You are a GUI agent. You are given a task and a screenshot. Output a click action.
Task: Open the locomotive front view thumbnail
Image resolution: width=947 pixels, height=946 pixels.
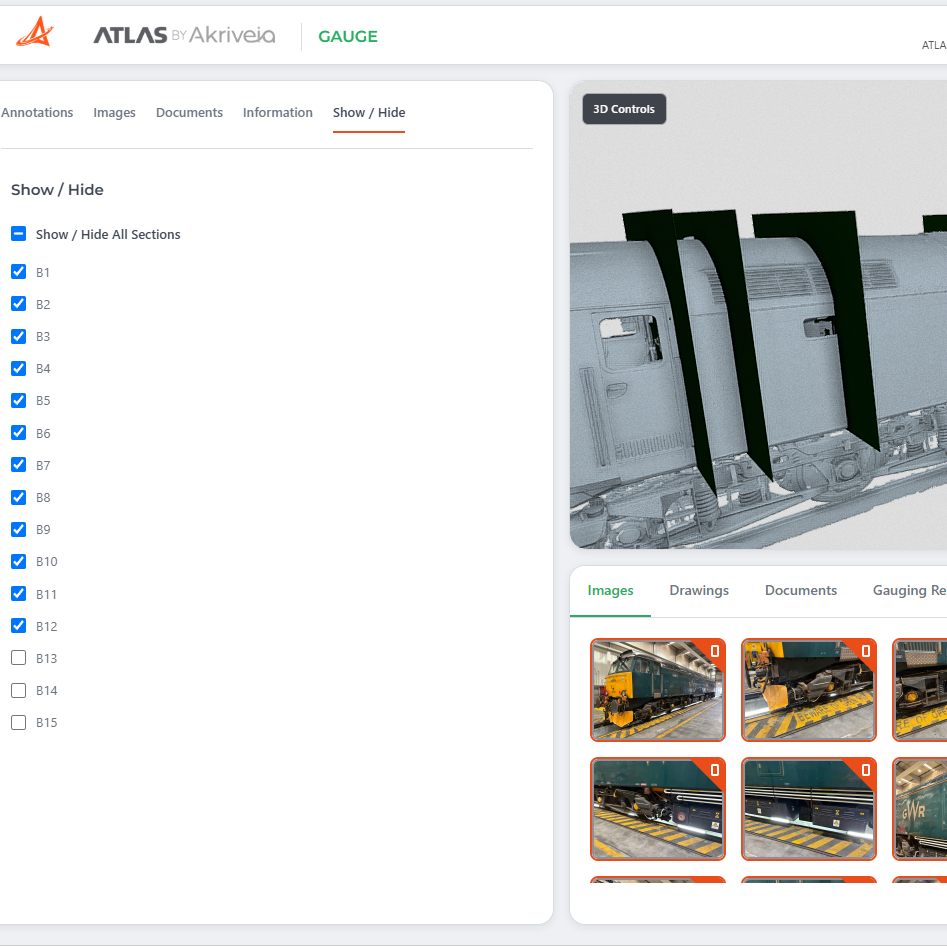coord(658,690)
